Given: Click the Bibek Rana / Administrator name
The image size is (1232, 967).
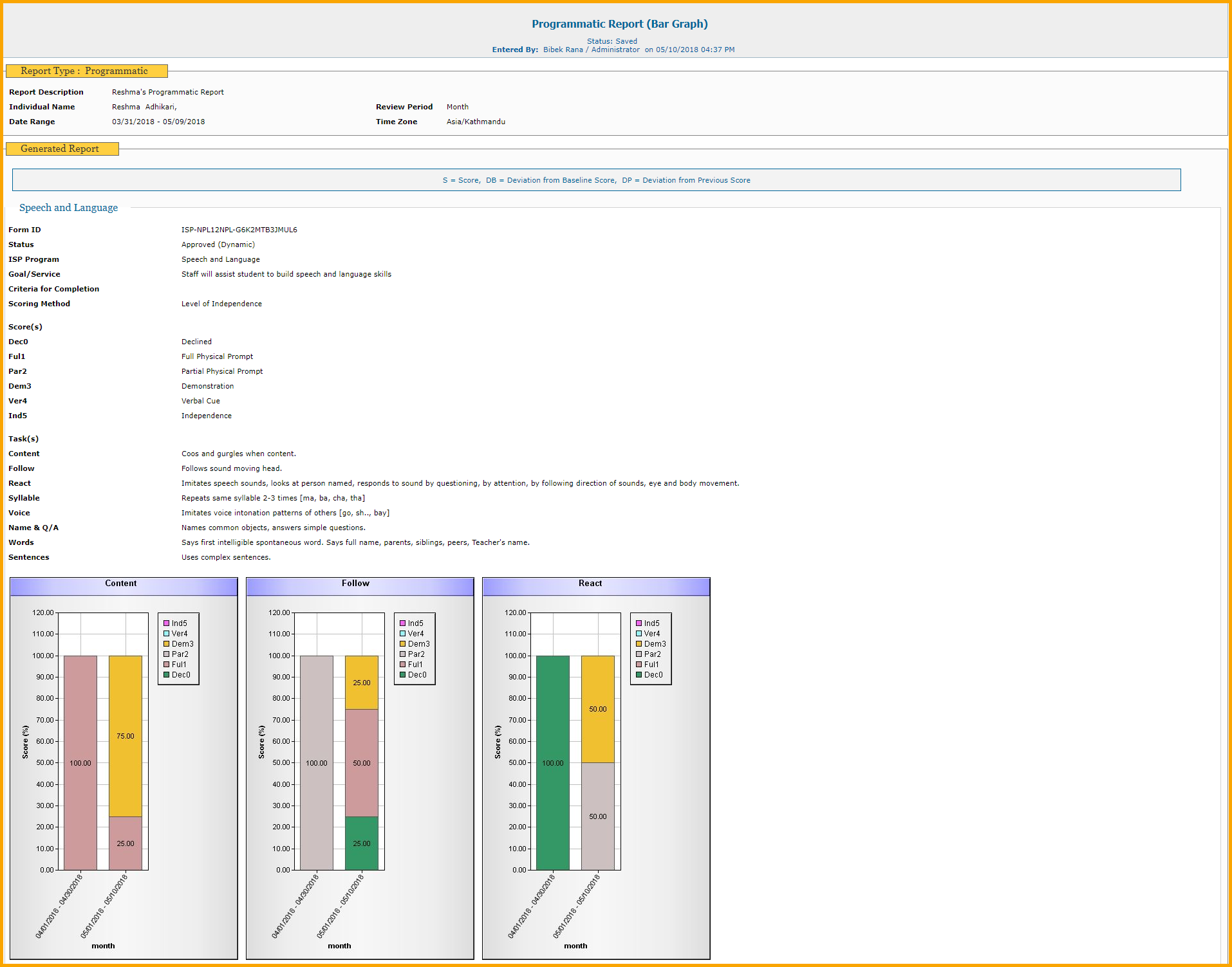Looking at the screenshot, I should (x=591, y=50).
